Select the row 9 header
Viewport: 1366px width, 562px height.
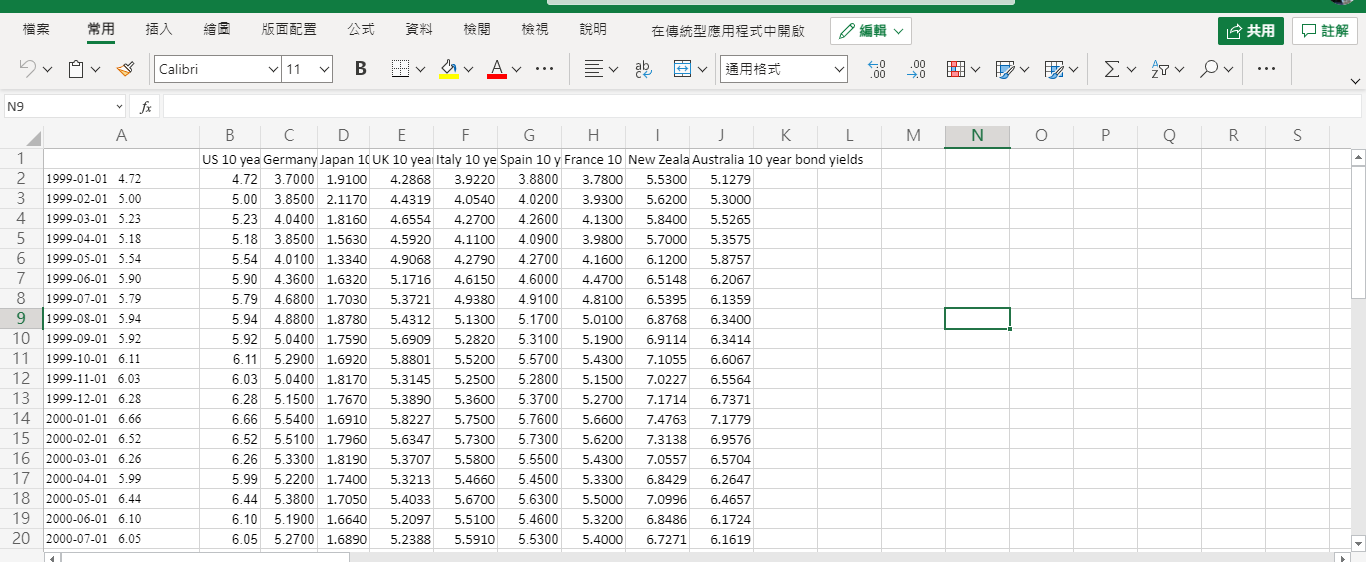tap(21, 318)
